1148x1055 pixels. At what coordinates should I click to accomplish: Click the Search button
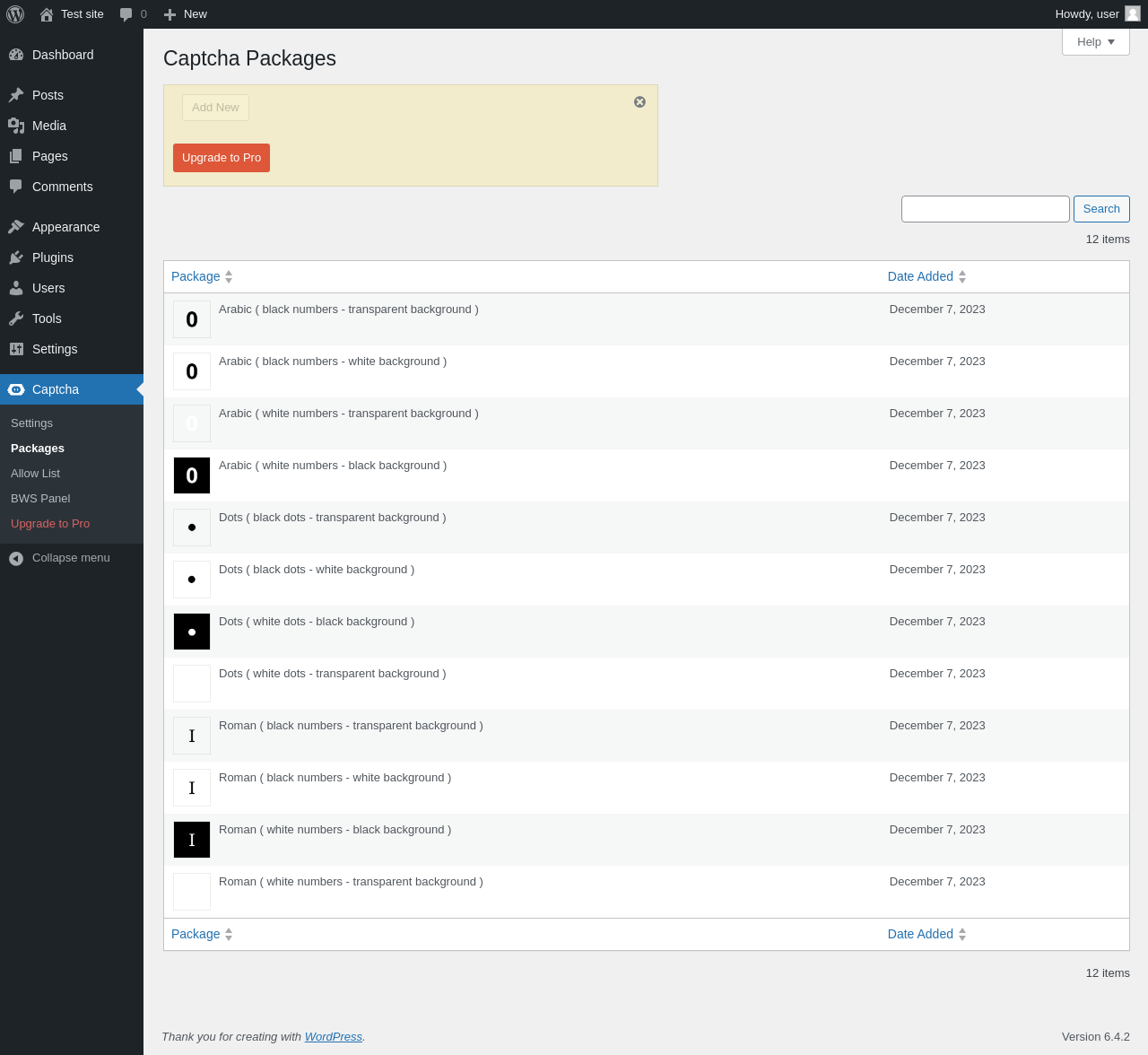coord(1101,209)
